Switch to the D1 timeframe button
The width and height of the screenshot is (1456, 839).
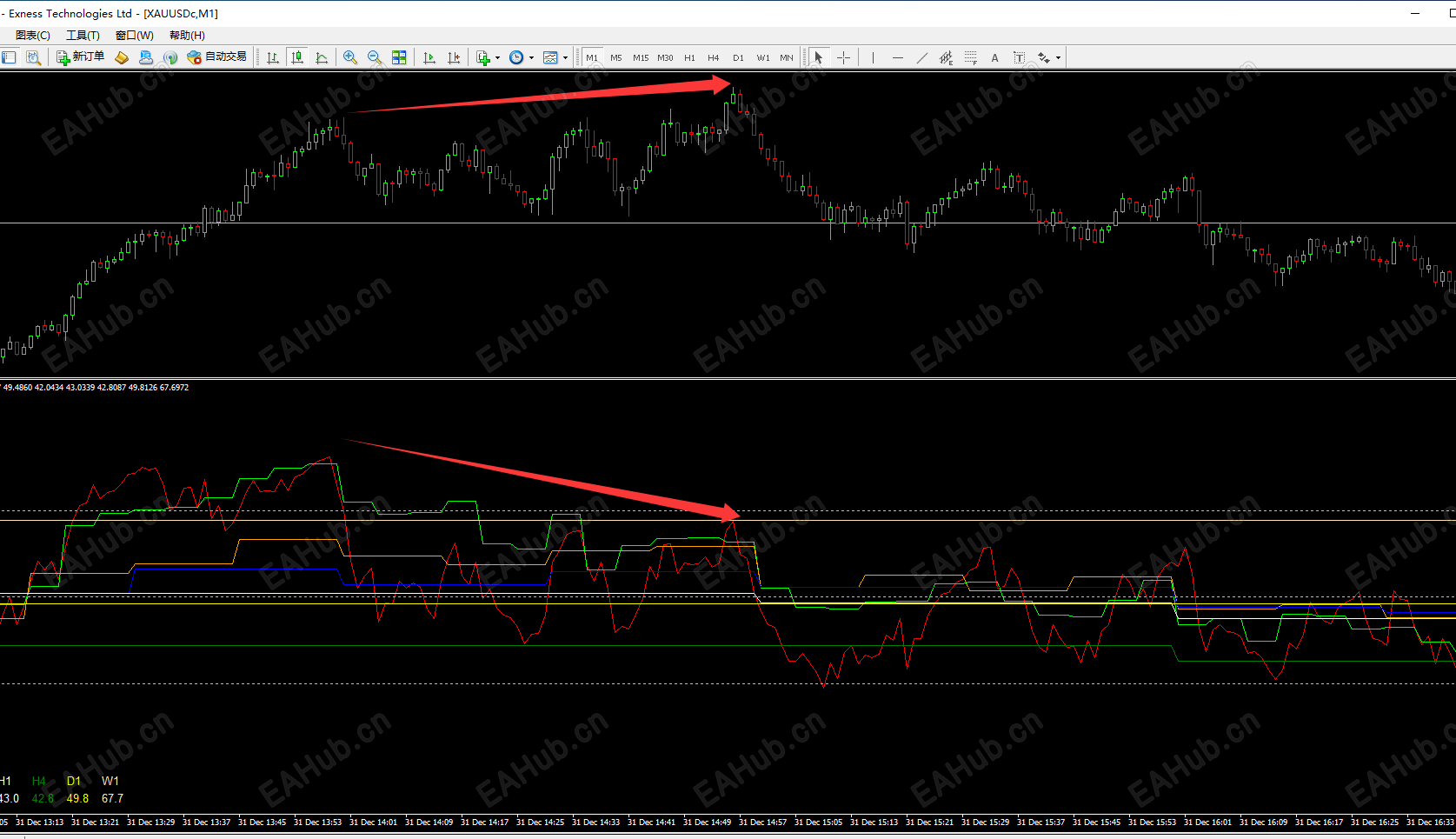(x=738, y=57)
